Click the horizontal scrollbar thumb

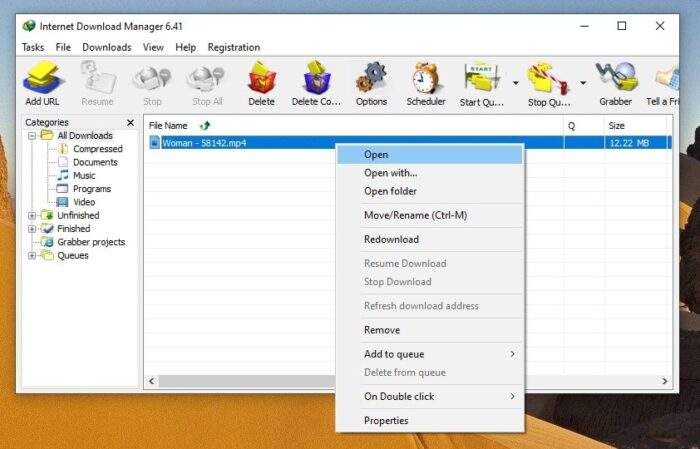pos(247,381)
